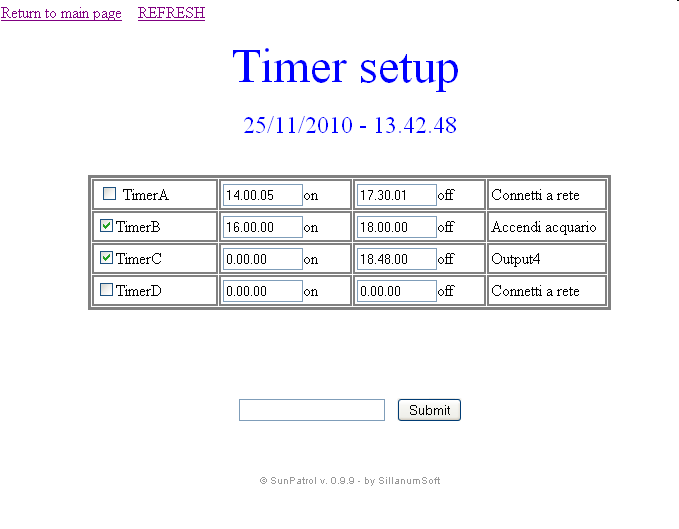Click TimerD off-time field

[396, 291]
